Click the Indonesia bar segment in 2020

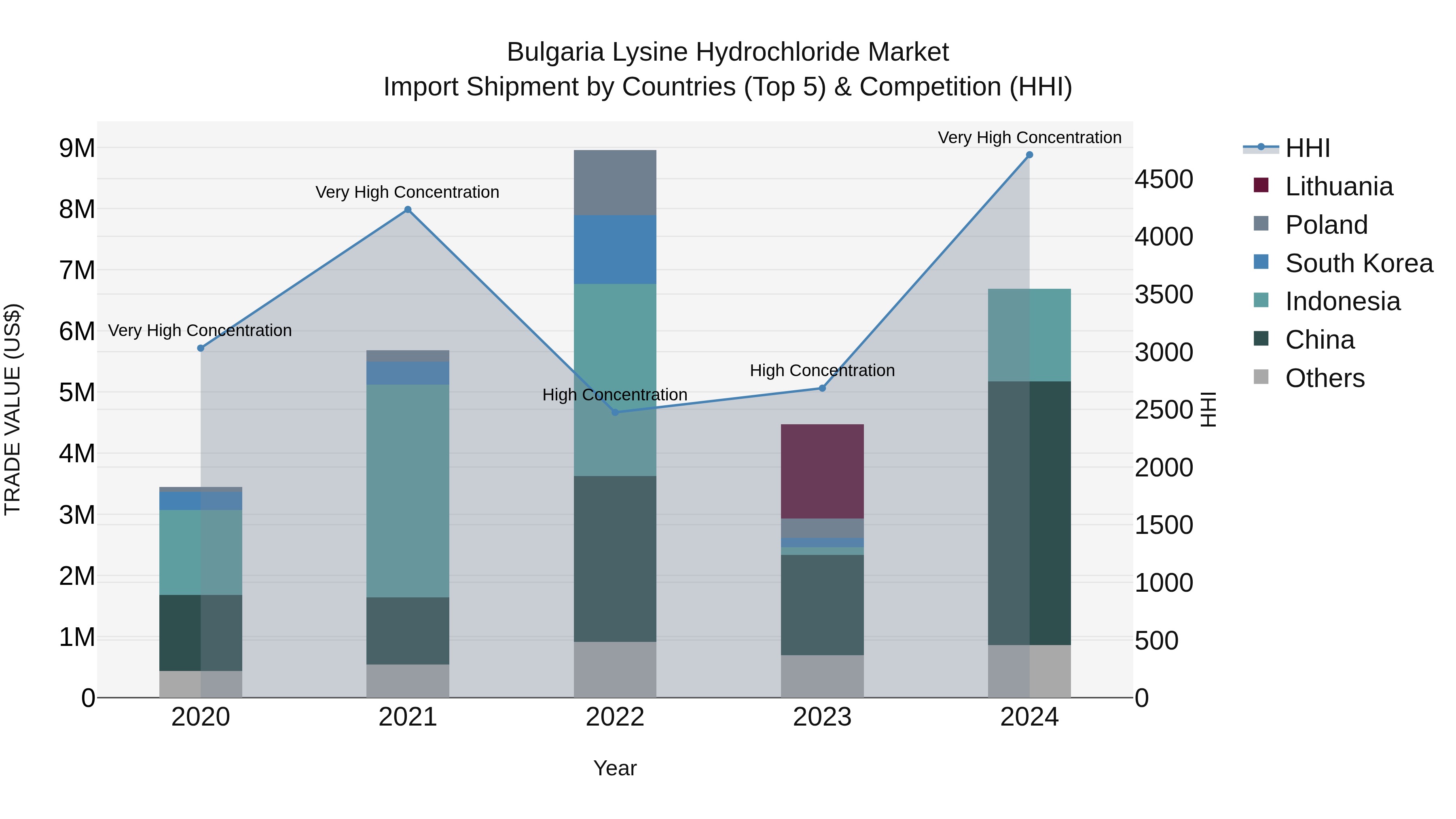point(201,553)
